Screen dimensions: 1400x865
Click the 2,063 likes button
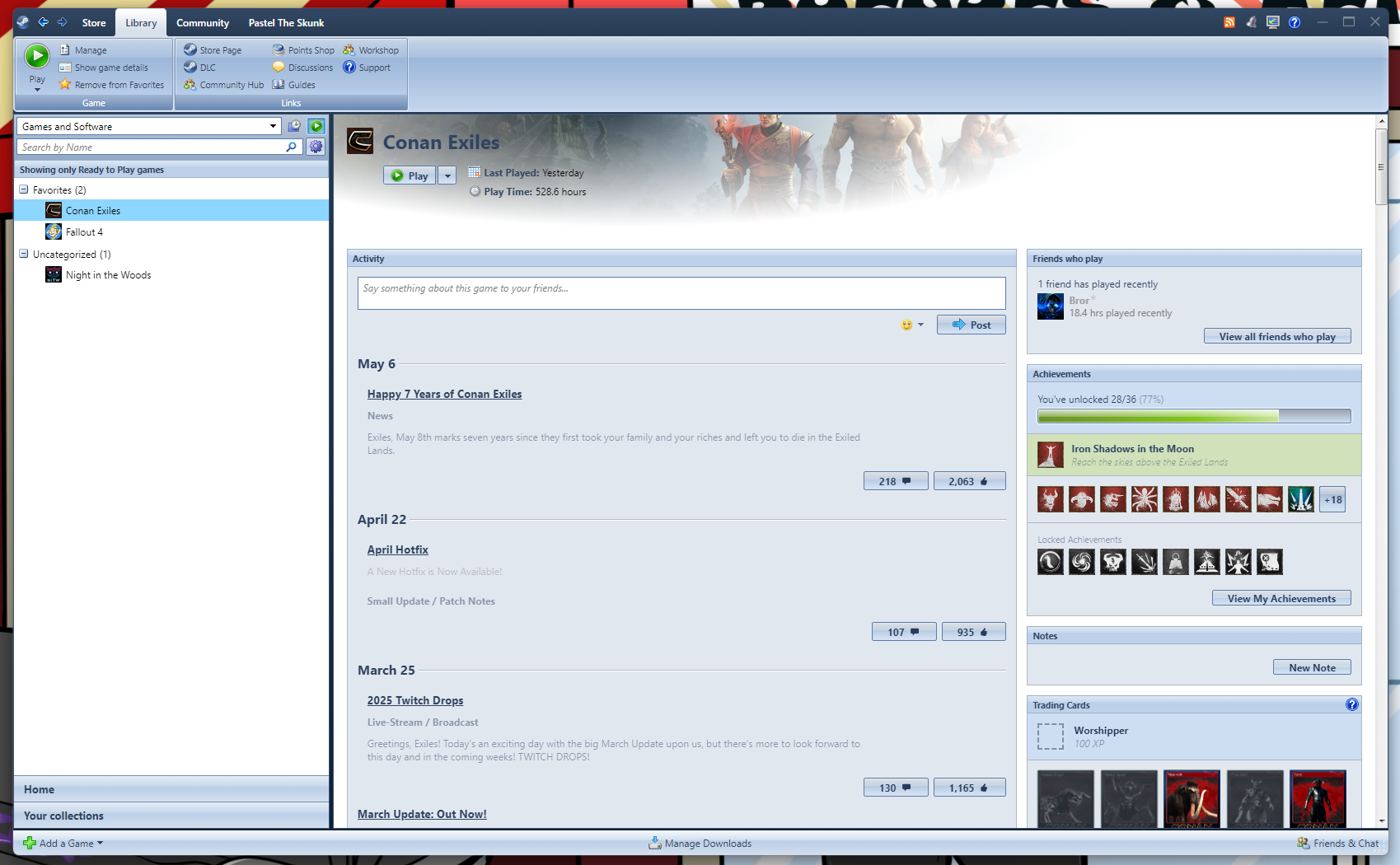pyautogui.click(x=969, y=481)
